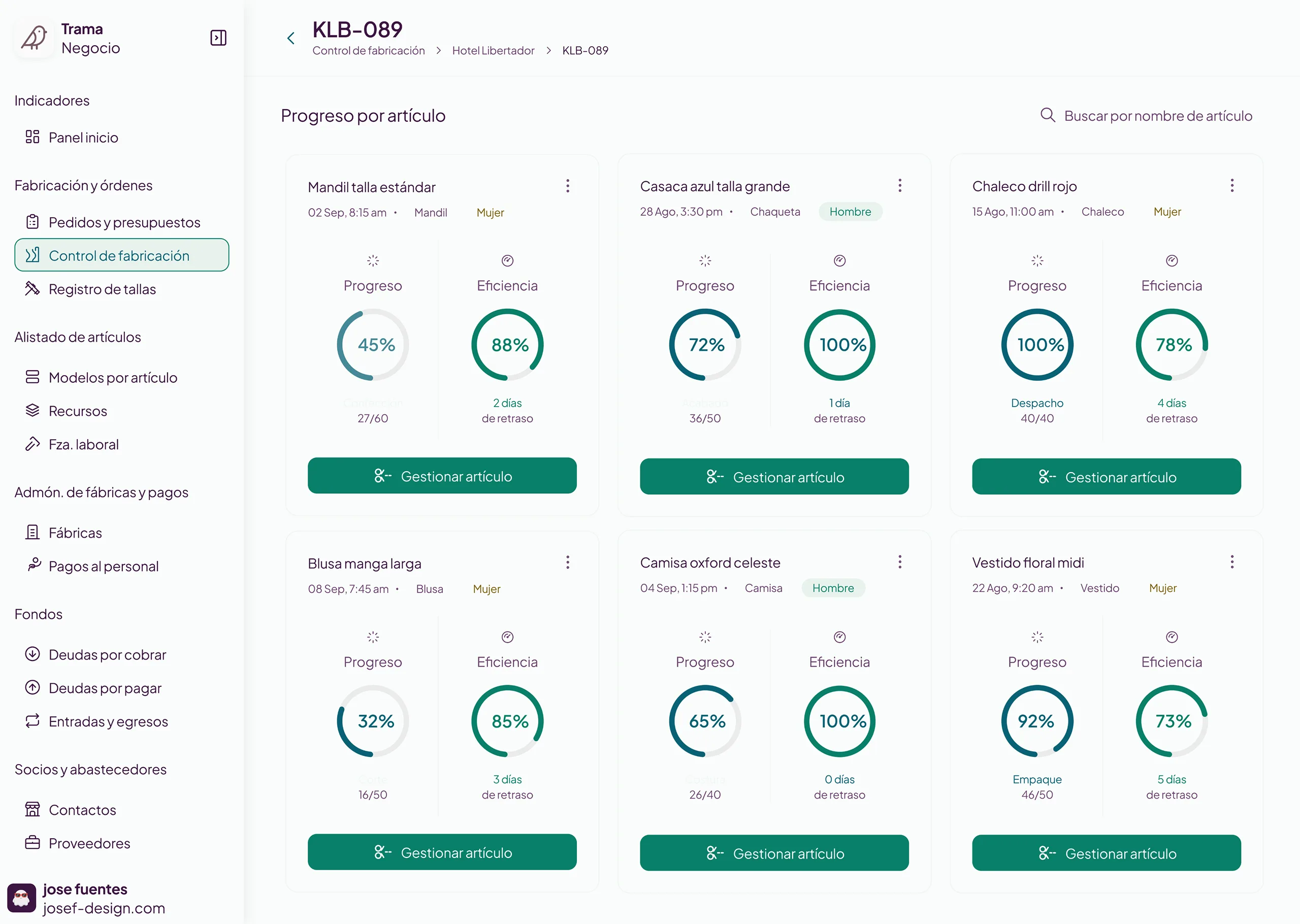1300x924 pixels.
Task: Click the Deudas por pagar icon
Action: click(32, 687)
